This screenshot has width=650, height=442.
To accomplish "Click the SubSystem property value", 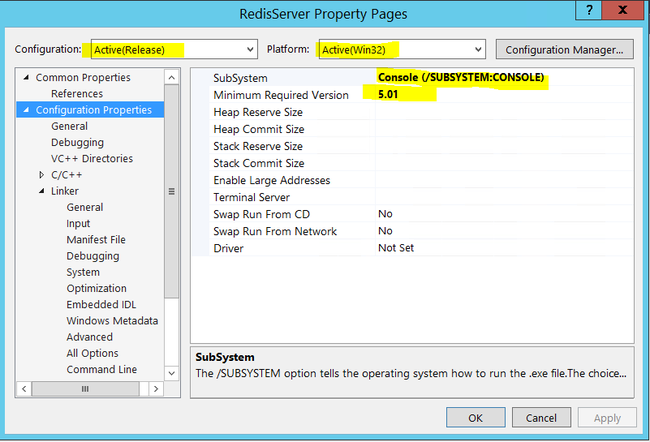I will point(460,78).
